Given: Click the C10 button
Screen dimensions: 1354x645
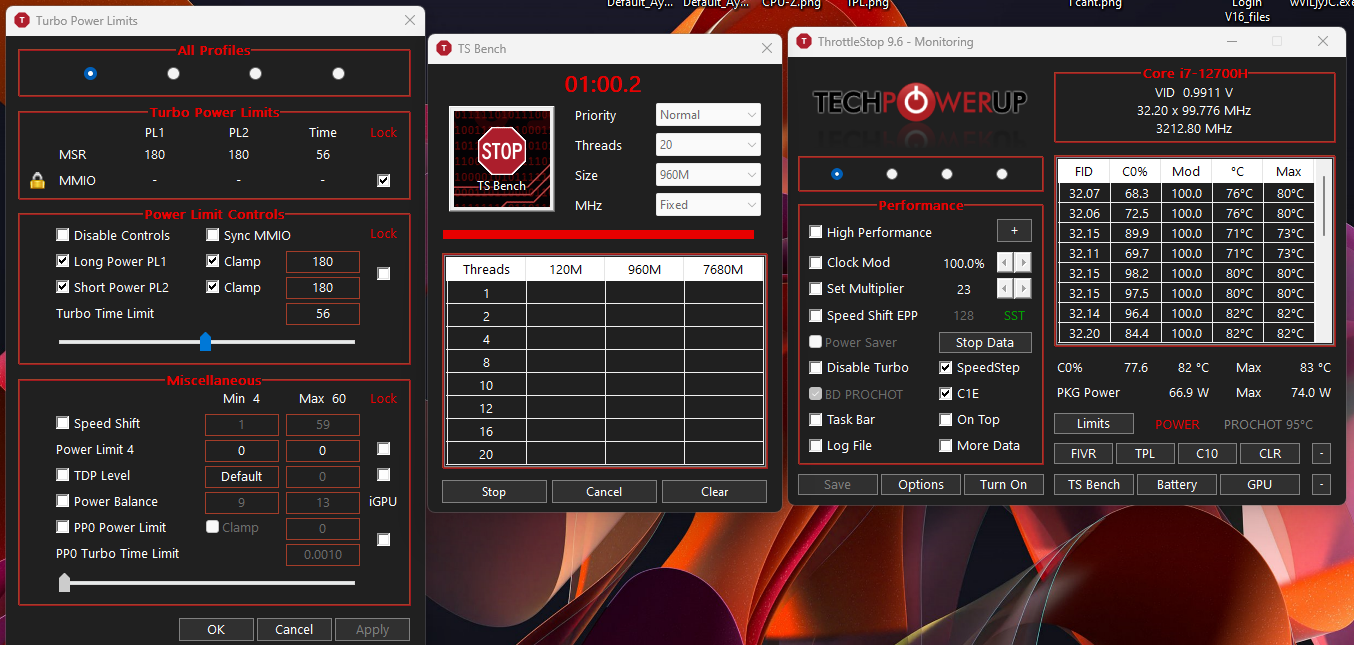Looking at the screenshot, I should click(1207, 454).
